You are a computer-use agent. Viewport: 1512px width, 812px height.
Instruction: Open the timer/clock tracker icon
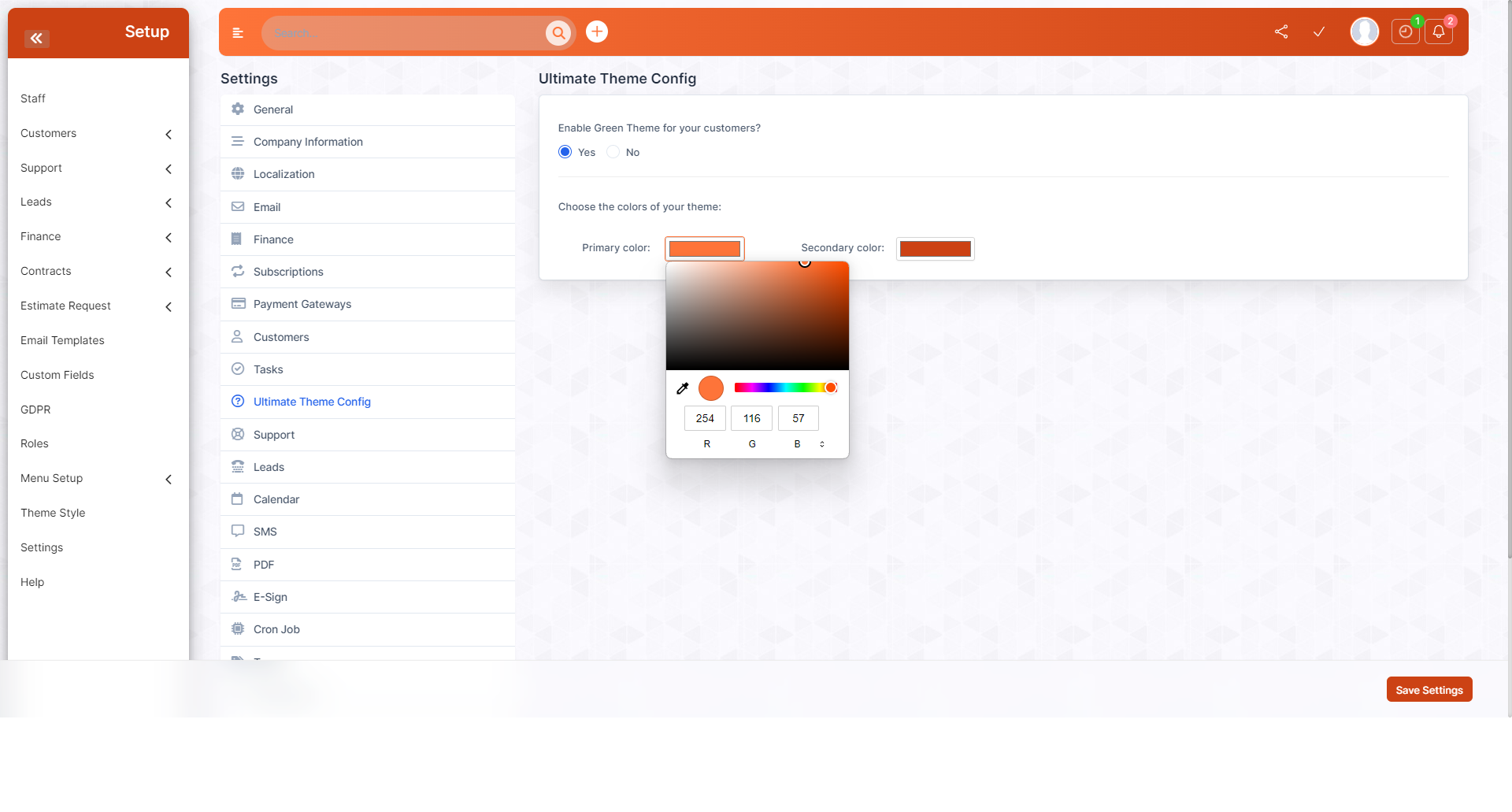[1405, 32]
